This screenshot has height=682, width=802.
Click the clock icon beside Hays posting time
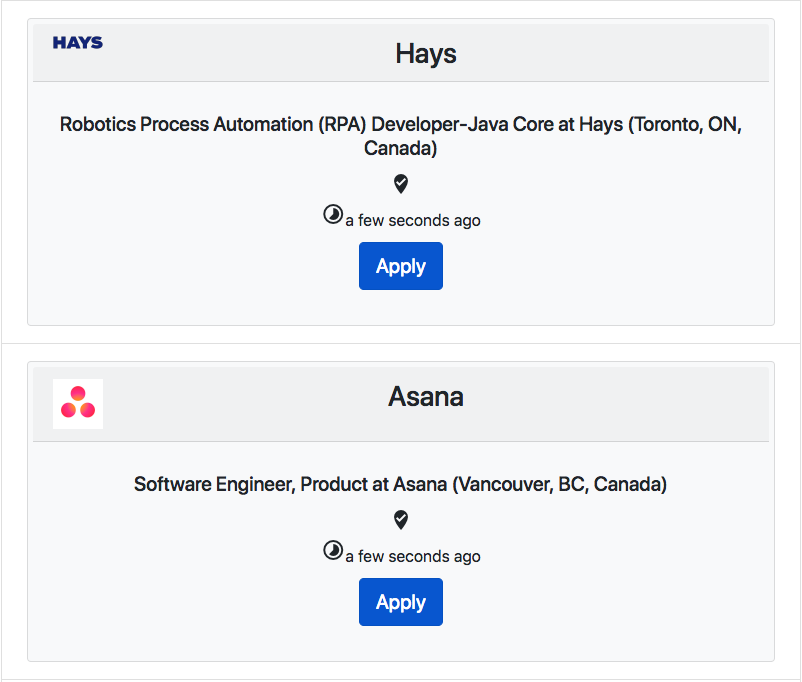click(332, 214)
